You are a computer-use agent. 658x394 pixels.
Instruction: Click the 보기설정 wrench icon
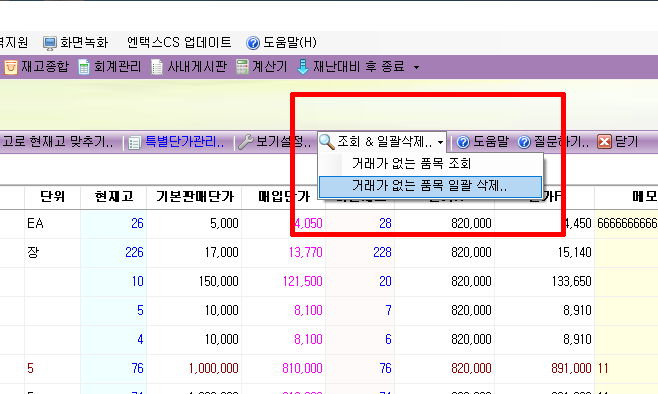245,142
